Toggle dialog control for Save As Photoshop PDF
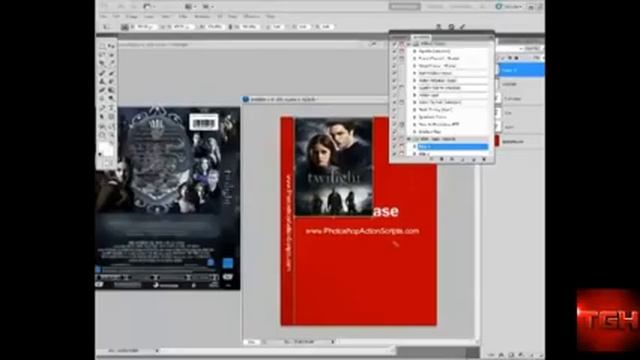Image resolution: width=640 pixels, height=360 pixels. point(402,124)
